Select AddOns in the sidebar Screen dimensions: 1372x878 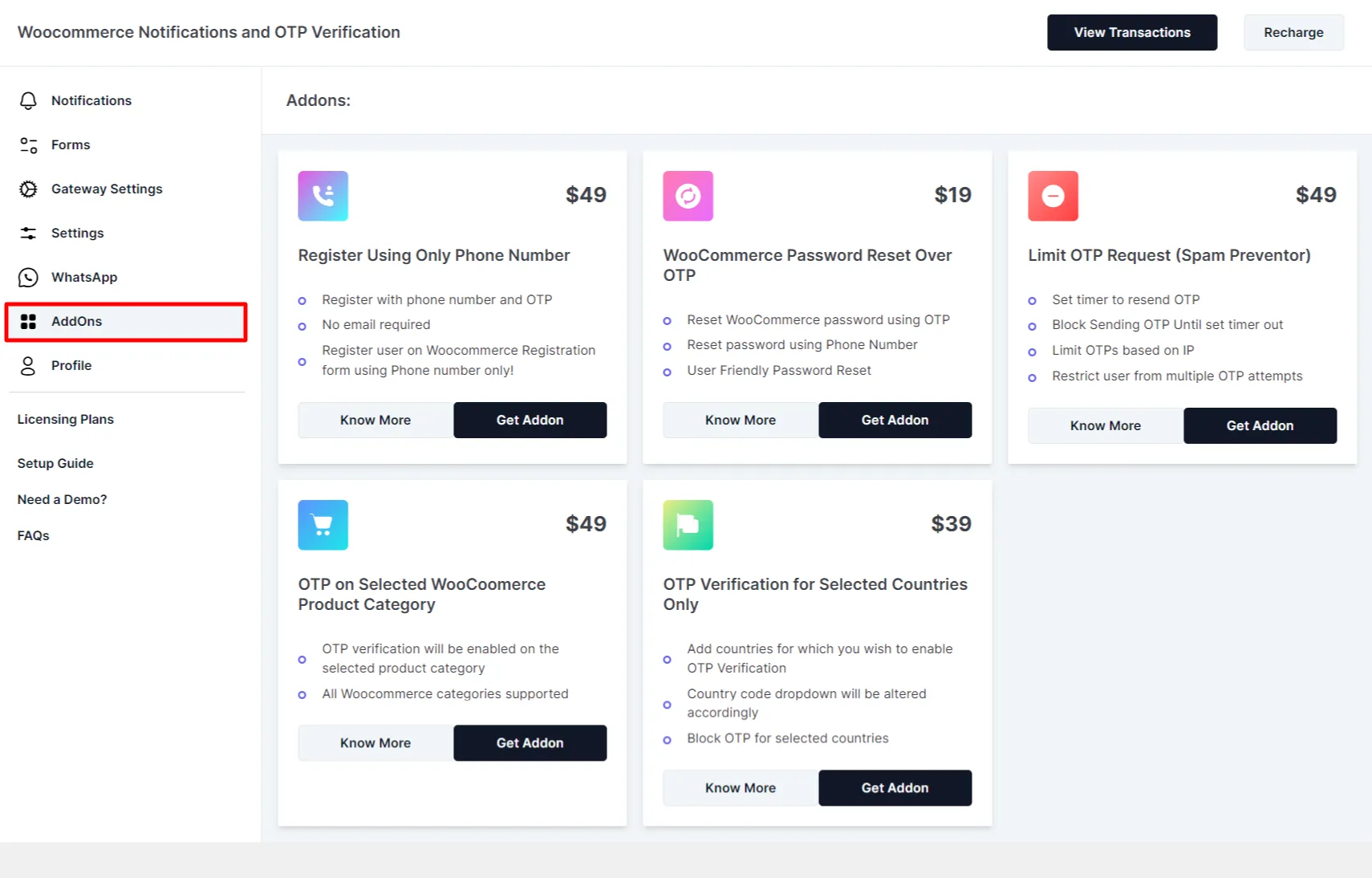point(126,321)
